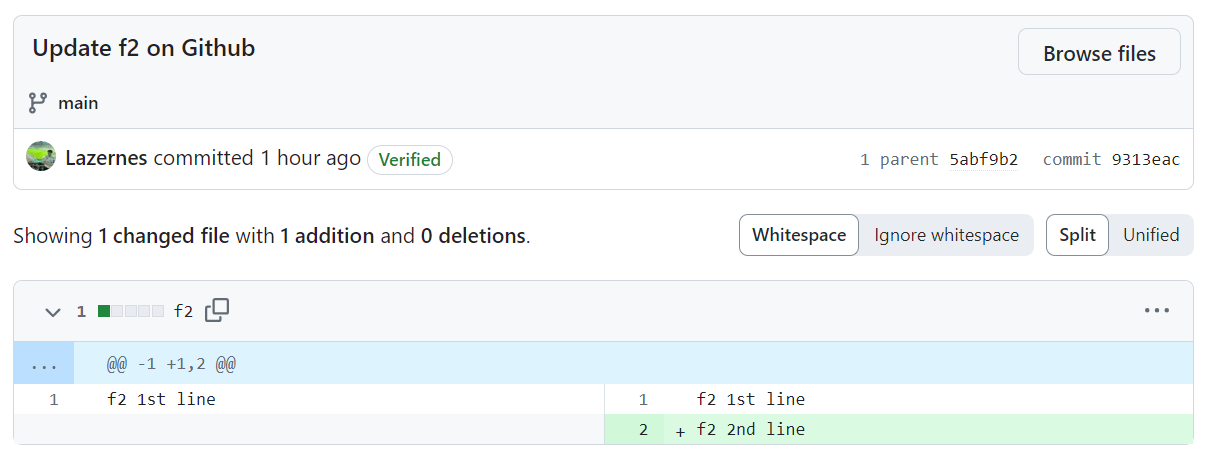Click the Verified signature badge
Image resolution: width=1215 pixels, height=454 pixels.
410,160
